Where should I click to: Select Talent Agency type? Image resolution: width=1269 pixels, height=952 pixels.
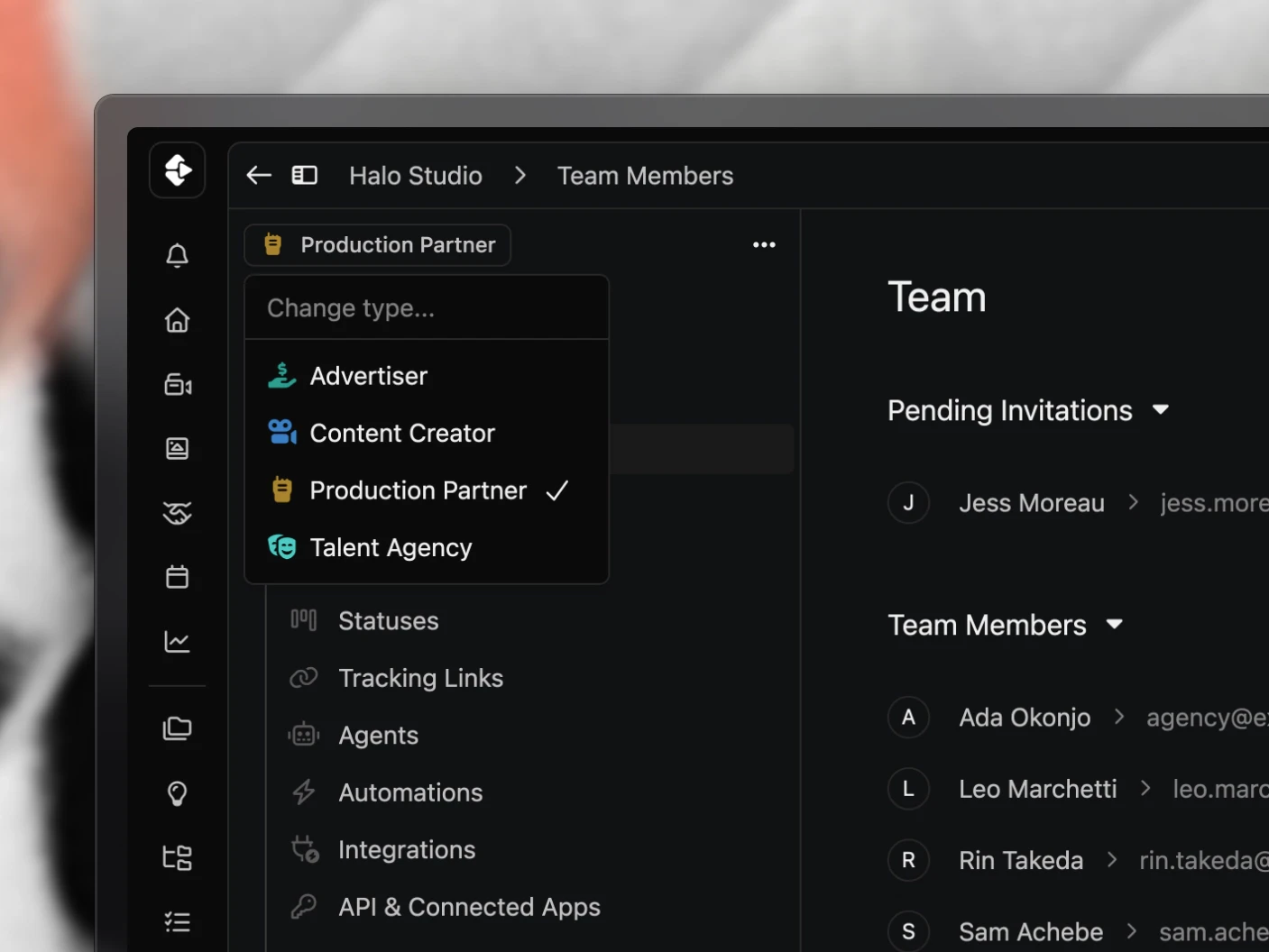click(427, 547)
